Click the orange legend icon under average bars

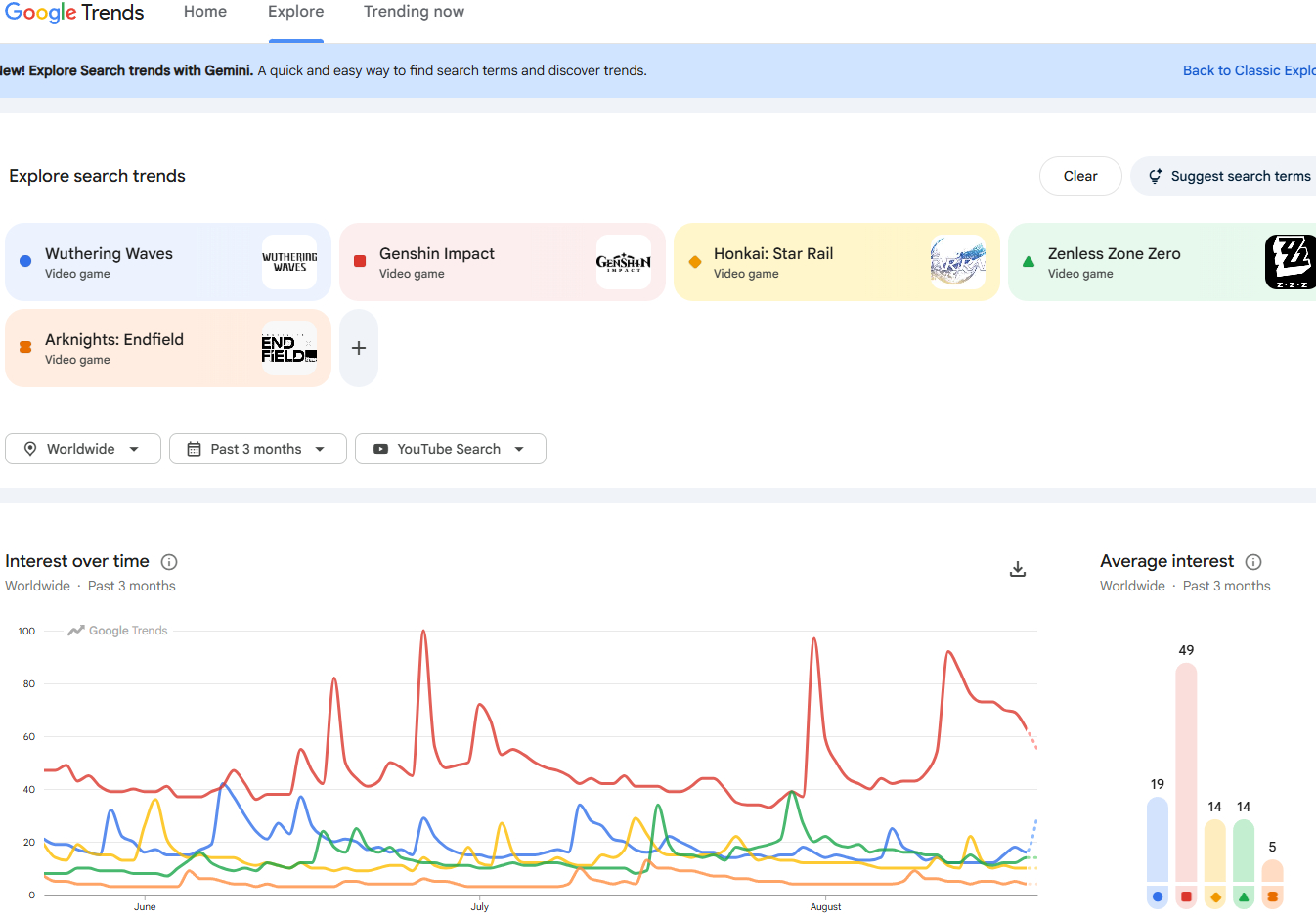[1272, 896]
